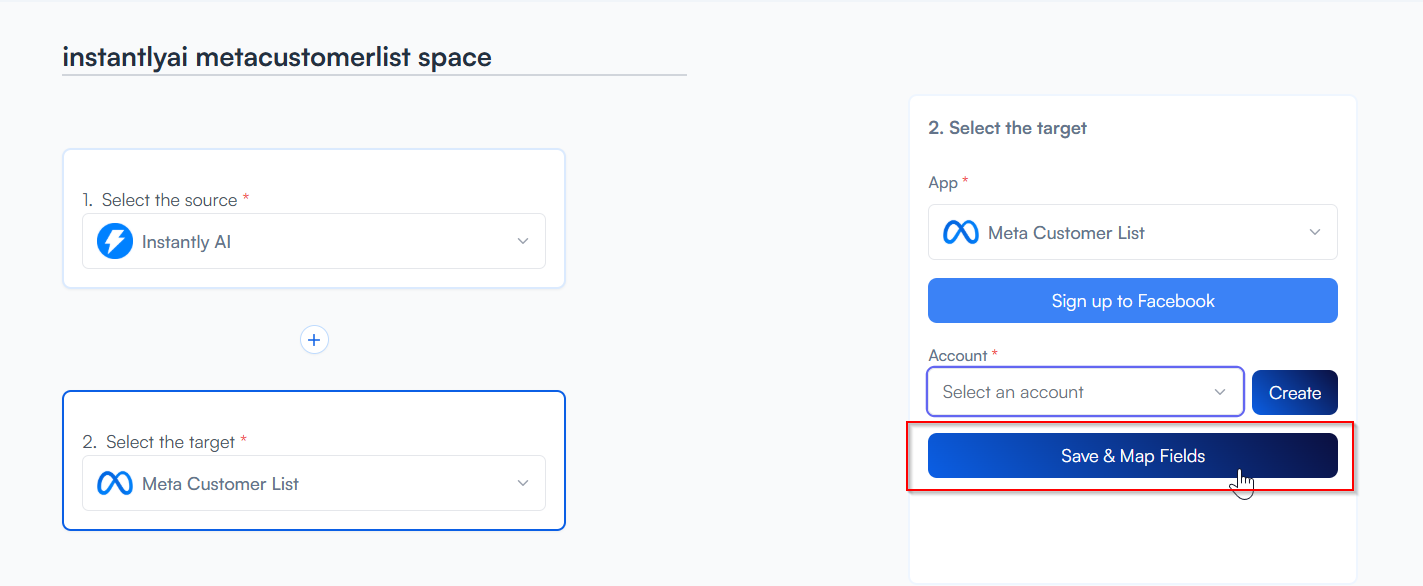Click the Meta logo in the left target card

pyautogui.click(x=115, y=484)
